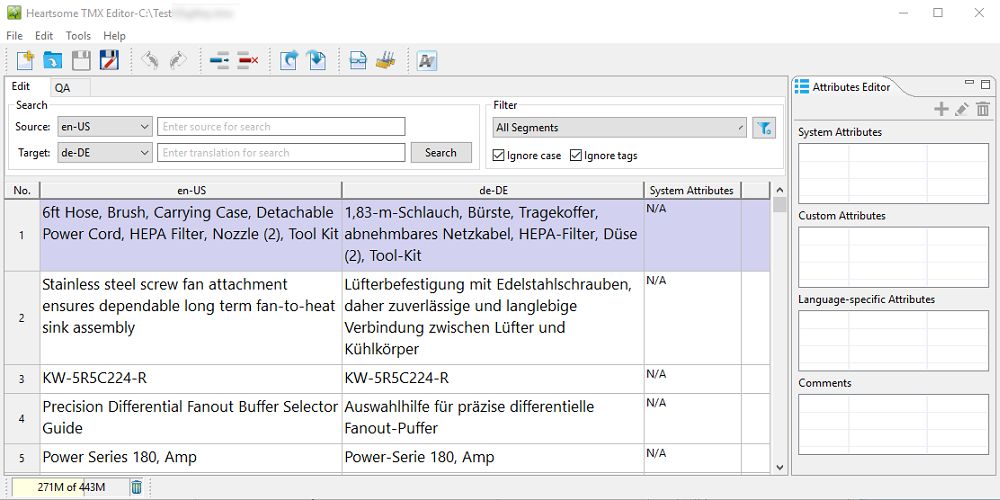The width and height of the screenshot is (1000, 500).
Task: Delete attribute with panel trash icon
Action: pyautogui.click(x=983, y=109)
